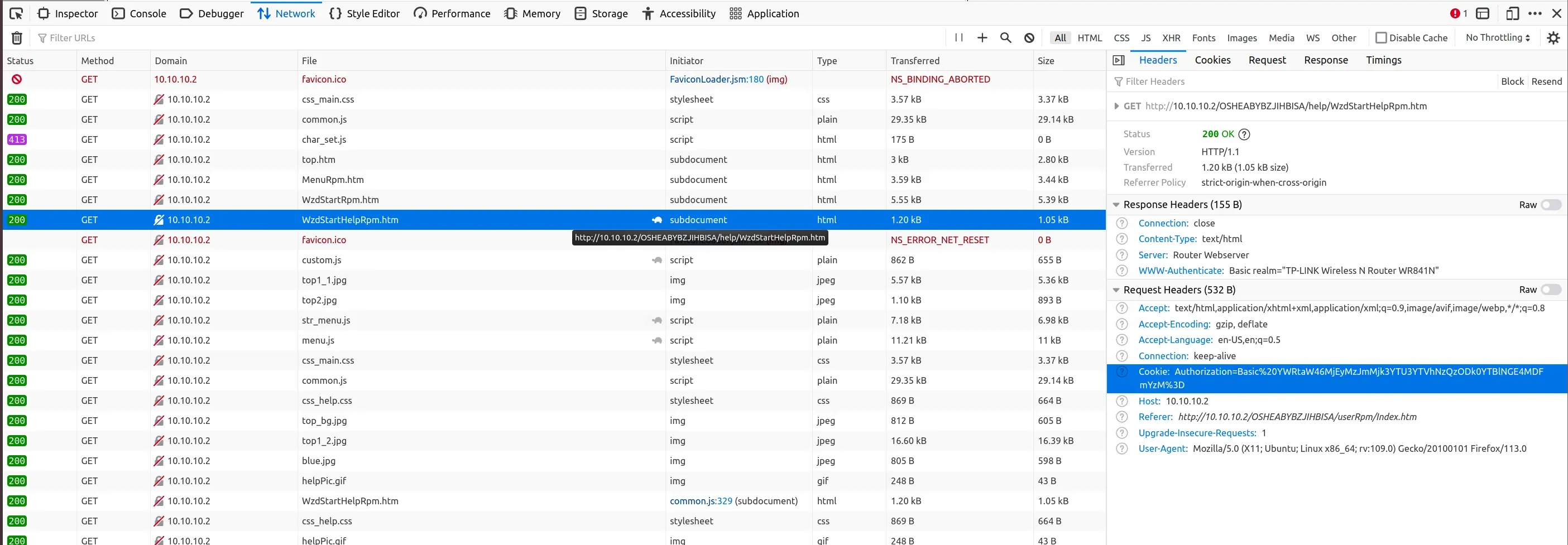Click the element picker icon

[x=16, y=13]
